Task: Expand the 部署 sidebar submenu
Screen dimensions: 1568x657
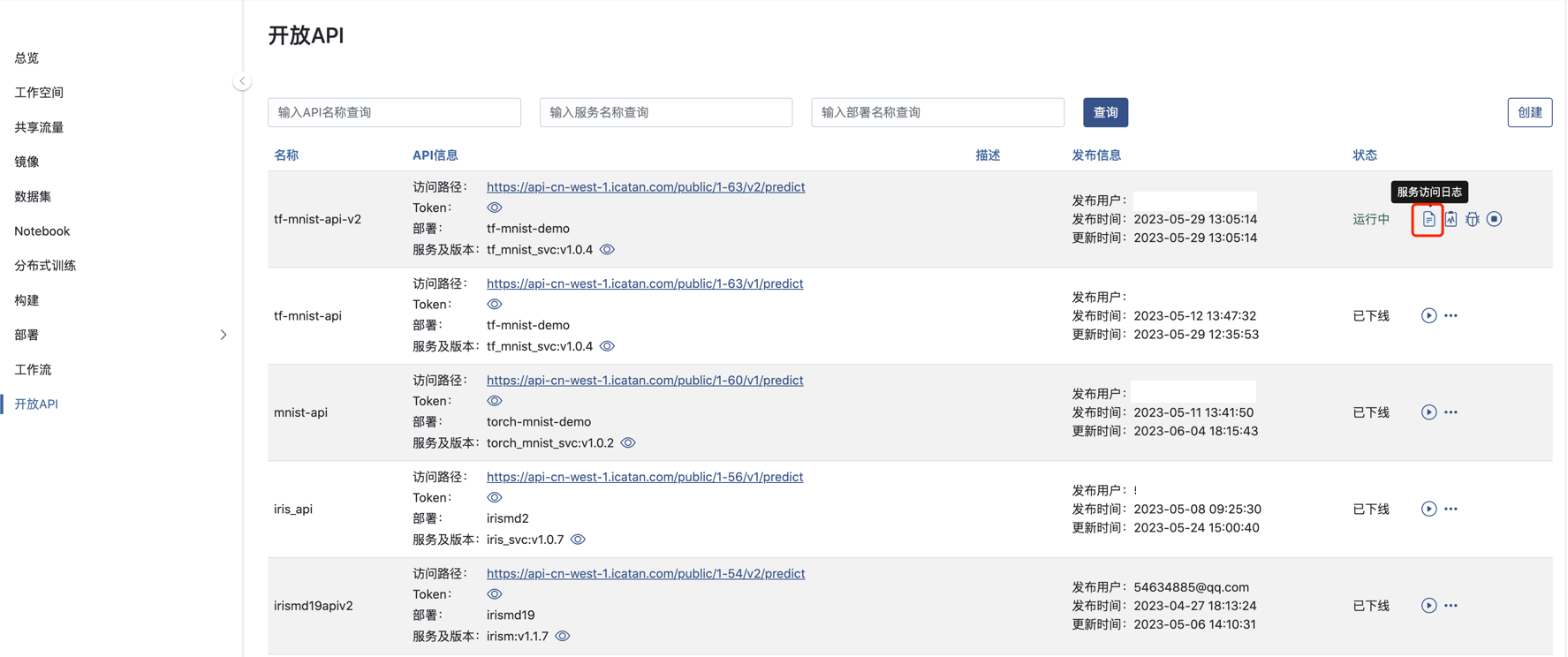Action: click(x=223, y=335)
